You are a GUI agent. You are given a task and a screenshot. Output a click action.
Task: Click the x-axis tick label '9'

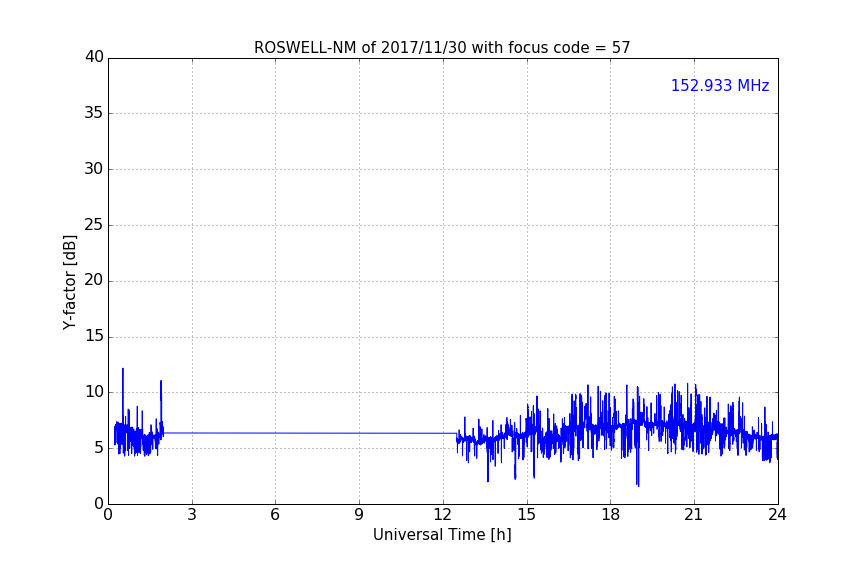[359, 515]
